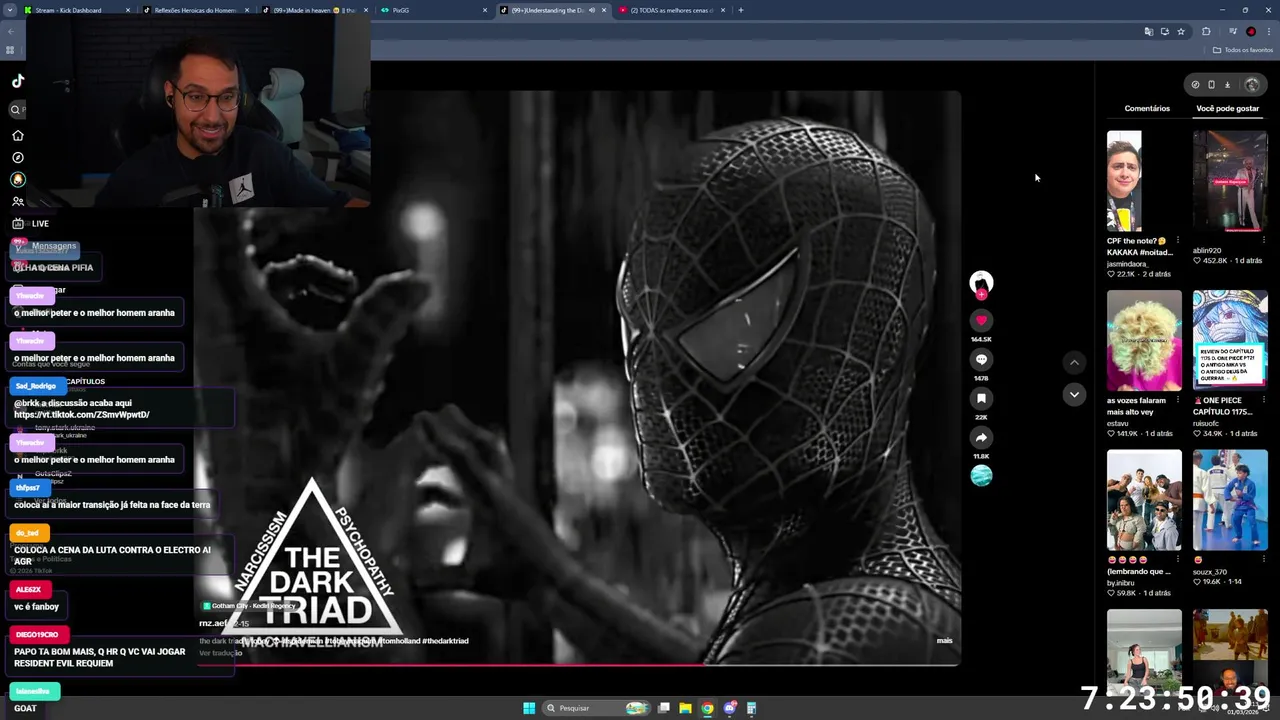This screenshot has width=1280, height=720.
Task: Seek on the video red progress bar
Action: click(x=578, y=664)
